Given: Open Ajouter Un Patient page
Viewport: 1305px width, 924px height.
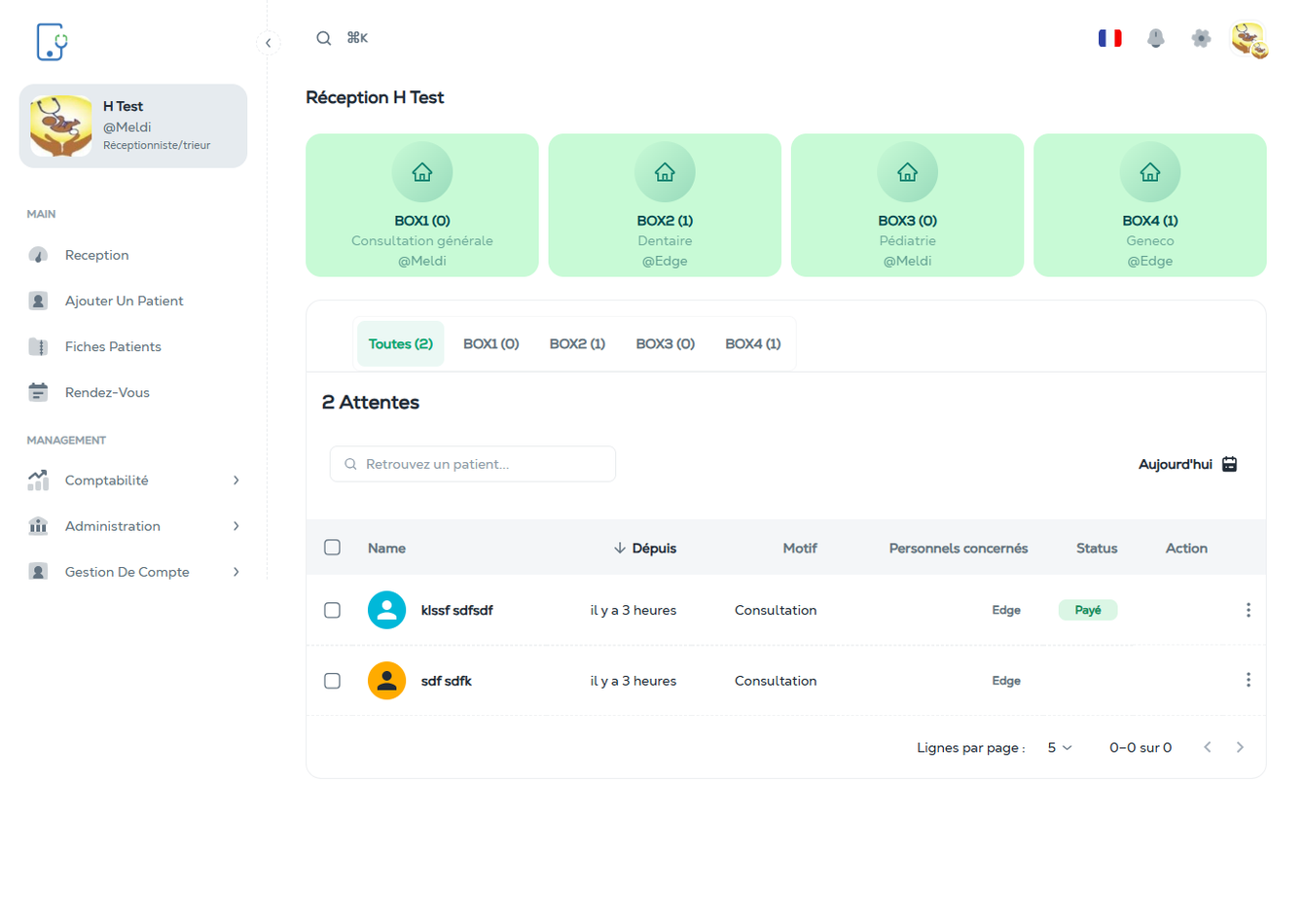Looking at the screenshot, I should pos(133,301).
